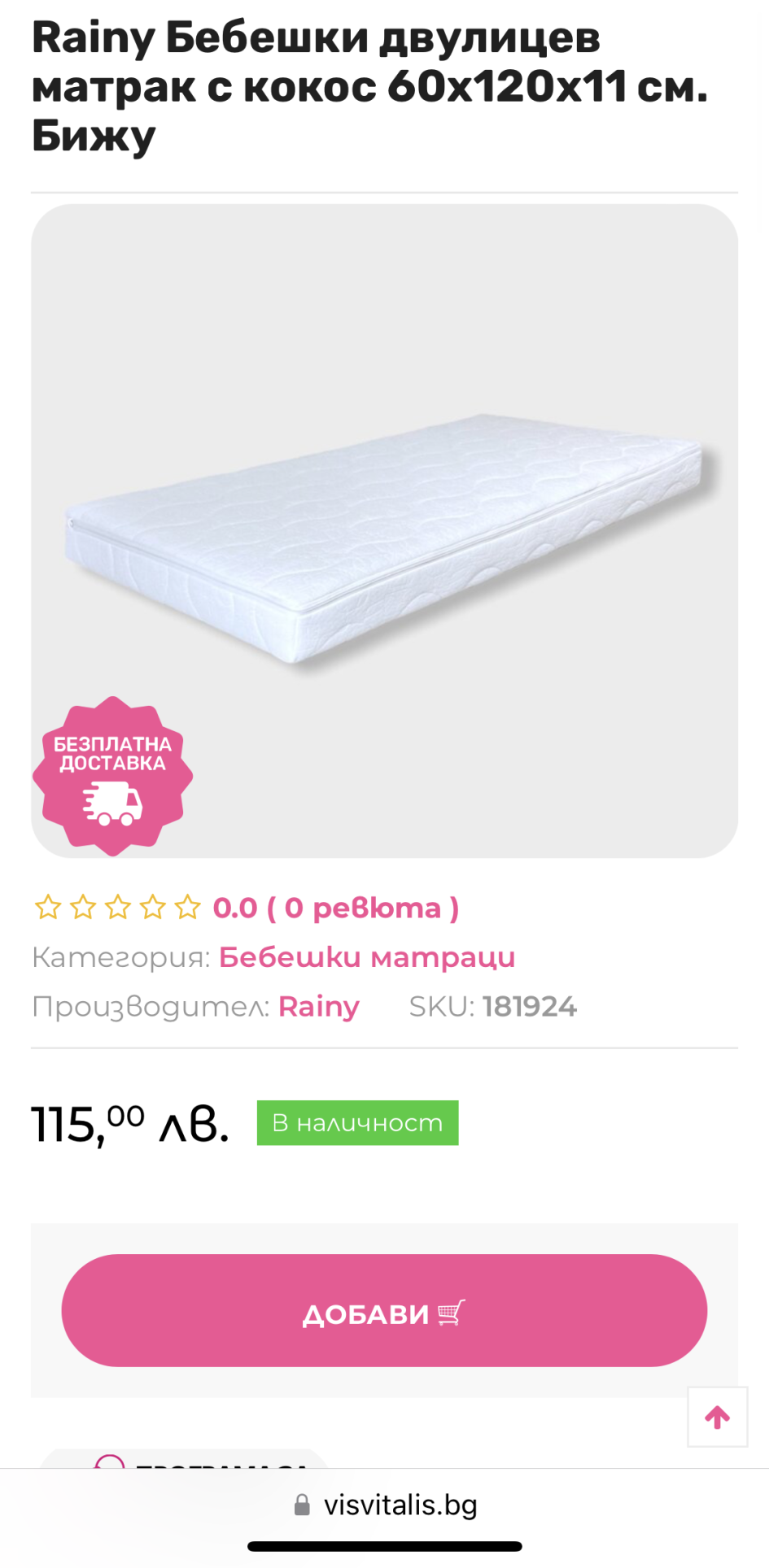Tap the mattress product image
Viewport: 769px width, 1568px height.
(x=384, y=531)
